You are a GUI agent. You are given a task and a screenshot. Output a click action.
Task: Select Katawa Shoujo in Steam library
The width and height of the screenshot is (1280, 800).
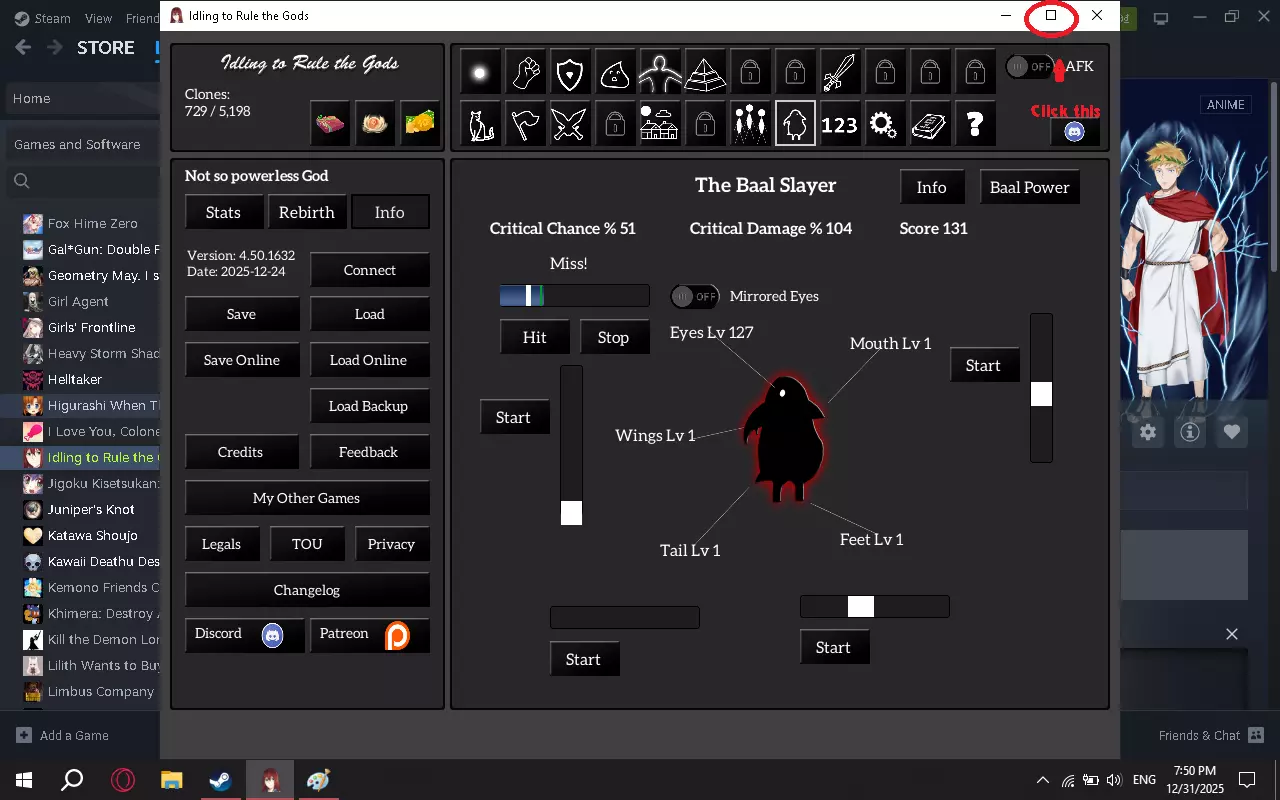click(92, 535)
